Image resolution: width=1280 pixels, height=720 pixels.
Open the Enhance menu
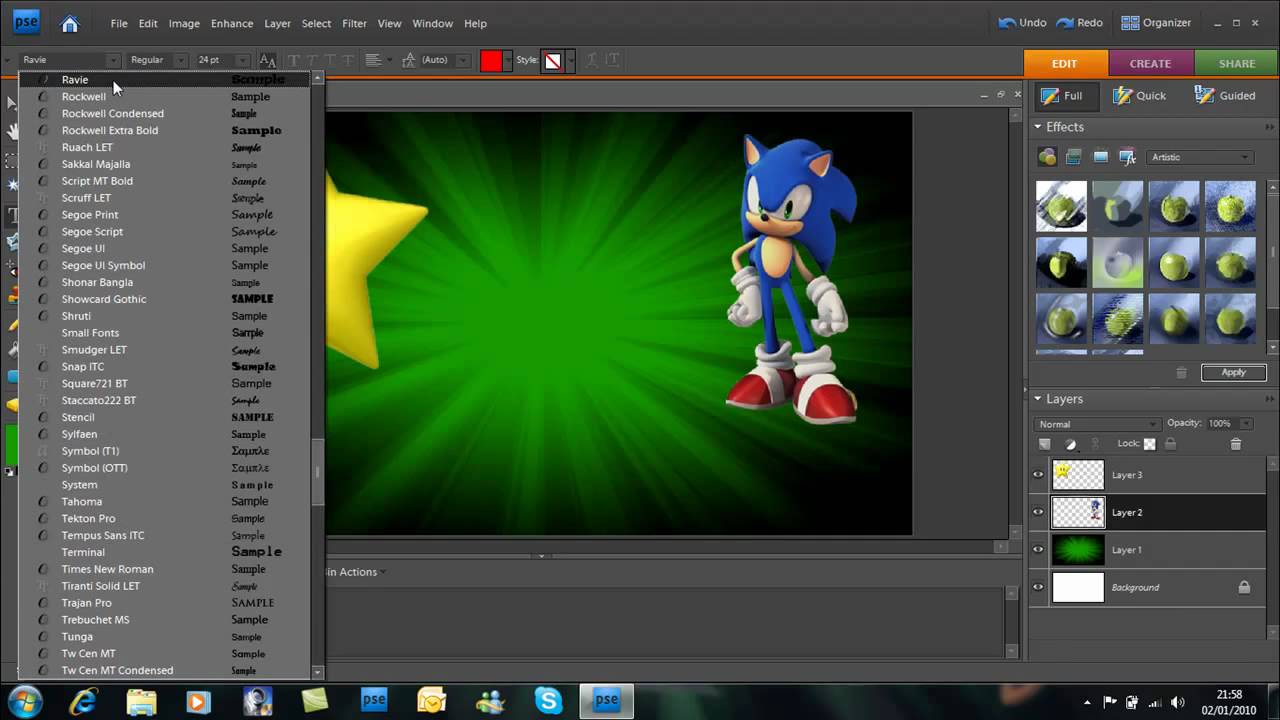[232, 23]
